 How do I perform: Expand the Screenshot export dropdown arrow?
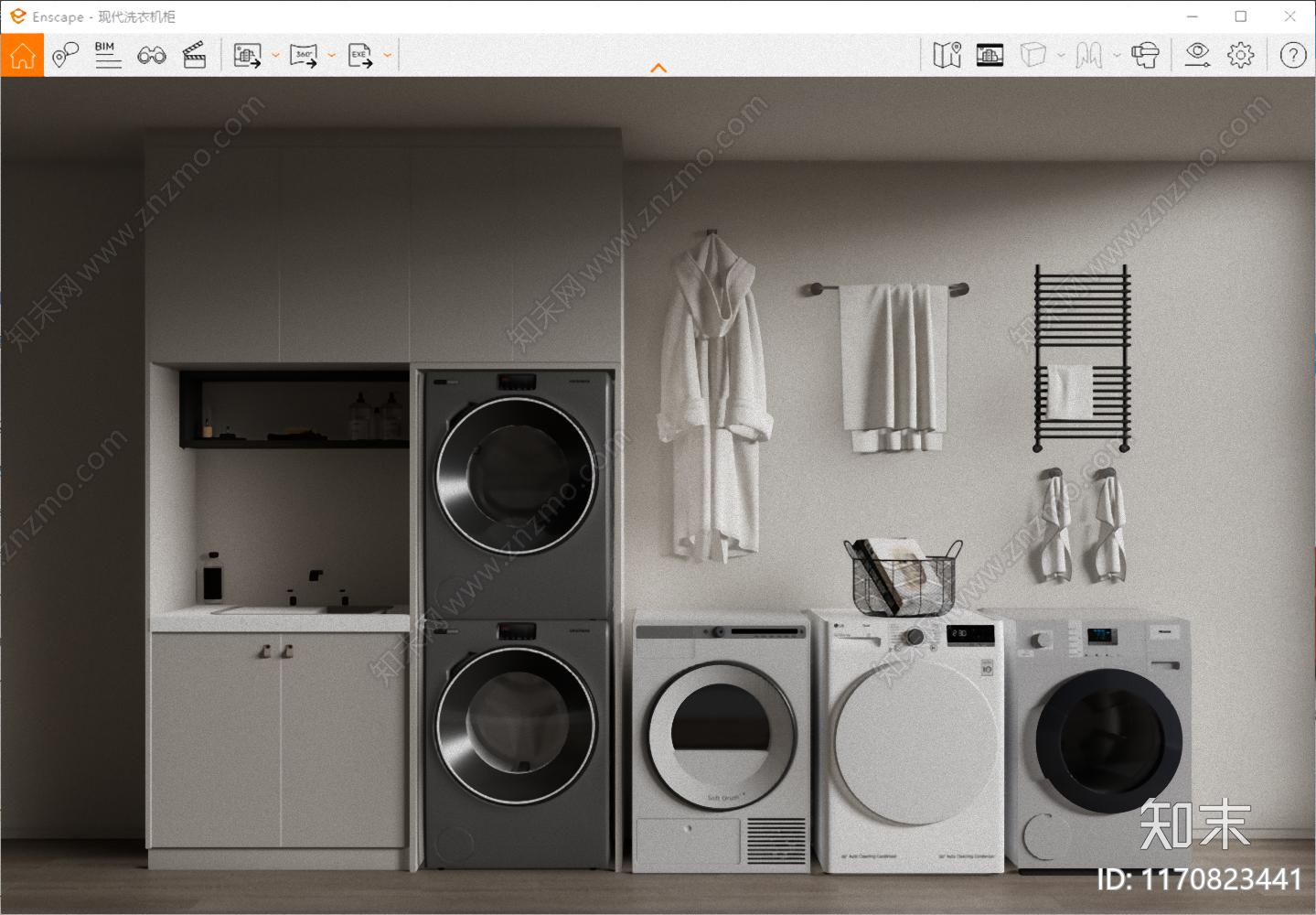point(275,56)
